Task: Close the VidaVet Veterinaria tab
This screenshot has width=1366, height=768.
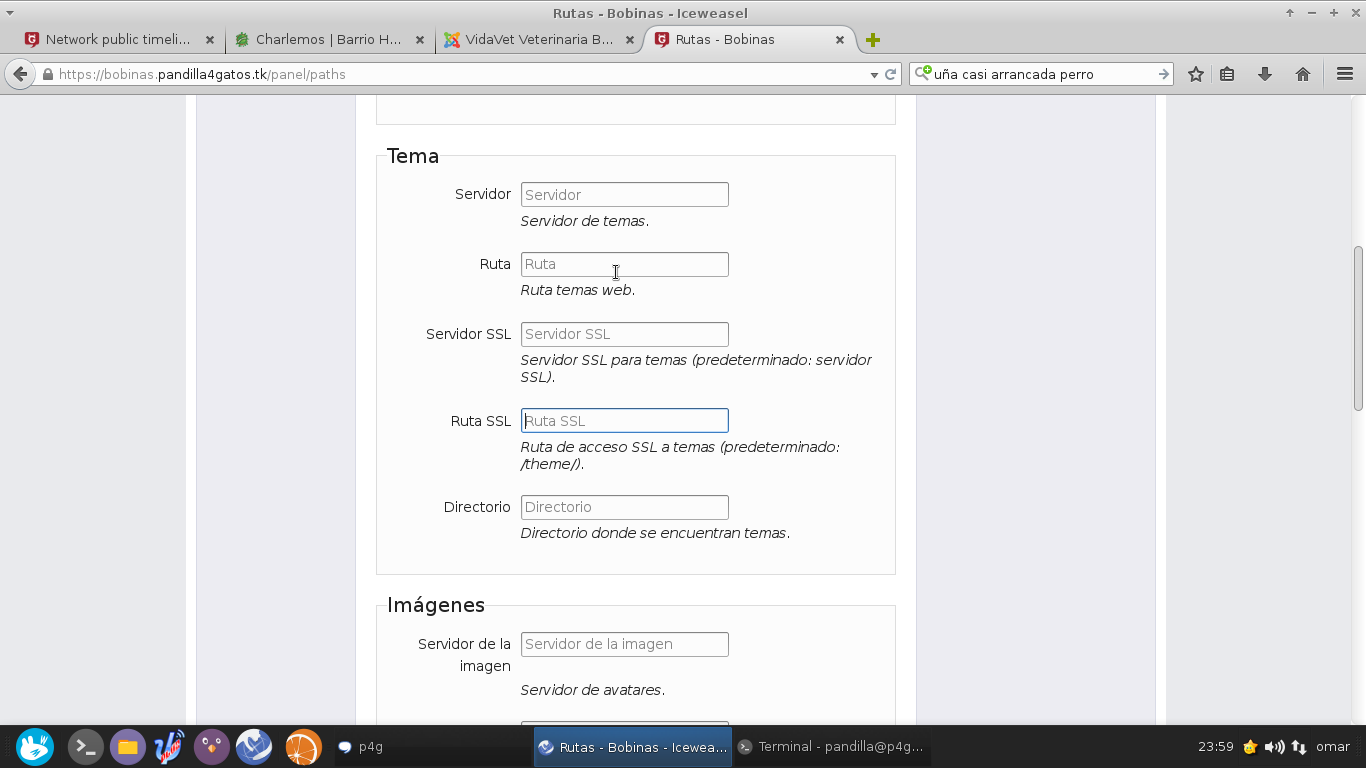Action: tap(630, 40)
